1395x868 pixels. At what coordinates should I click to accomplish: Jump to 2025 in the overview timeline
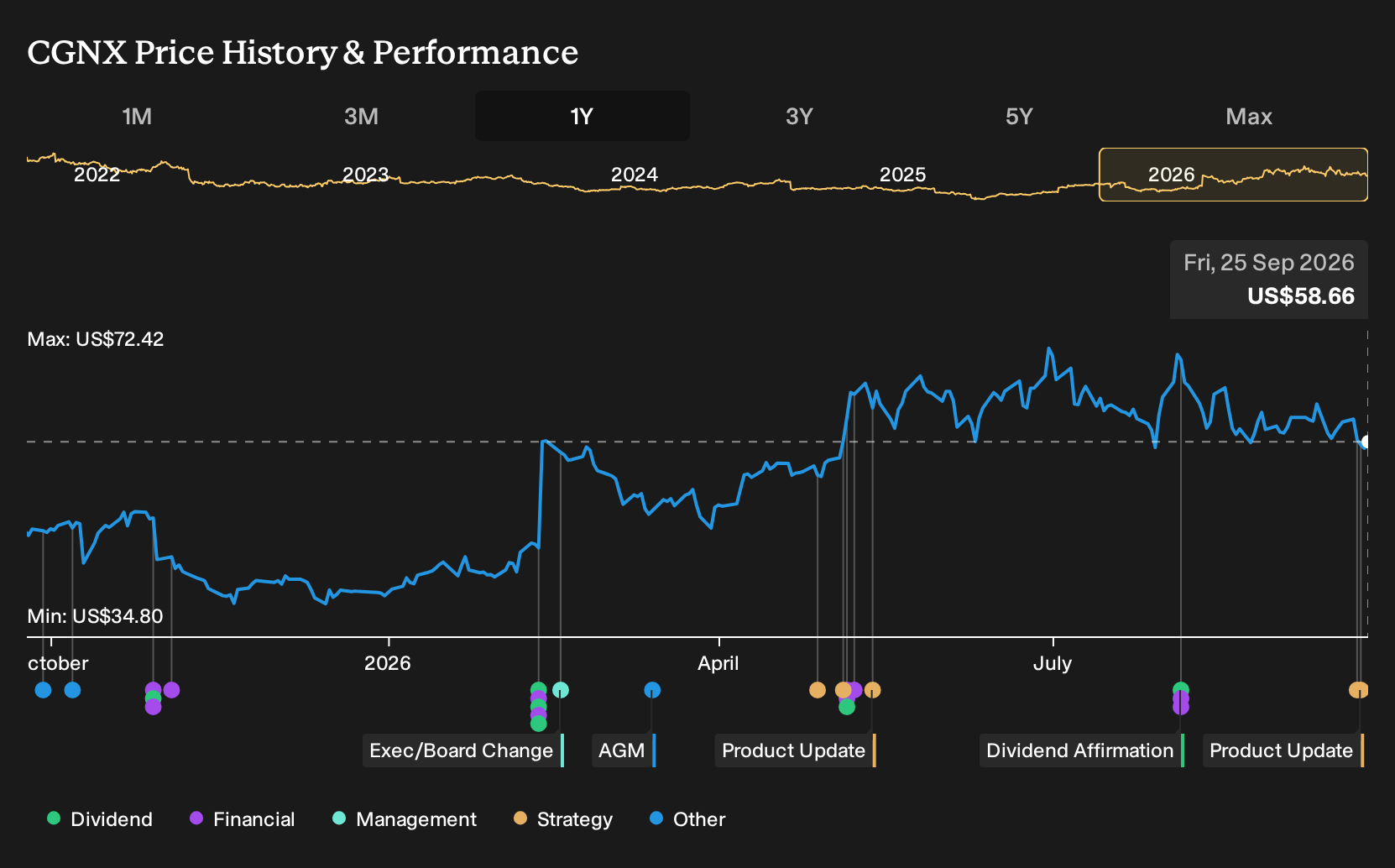(x=903, y=175)
